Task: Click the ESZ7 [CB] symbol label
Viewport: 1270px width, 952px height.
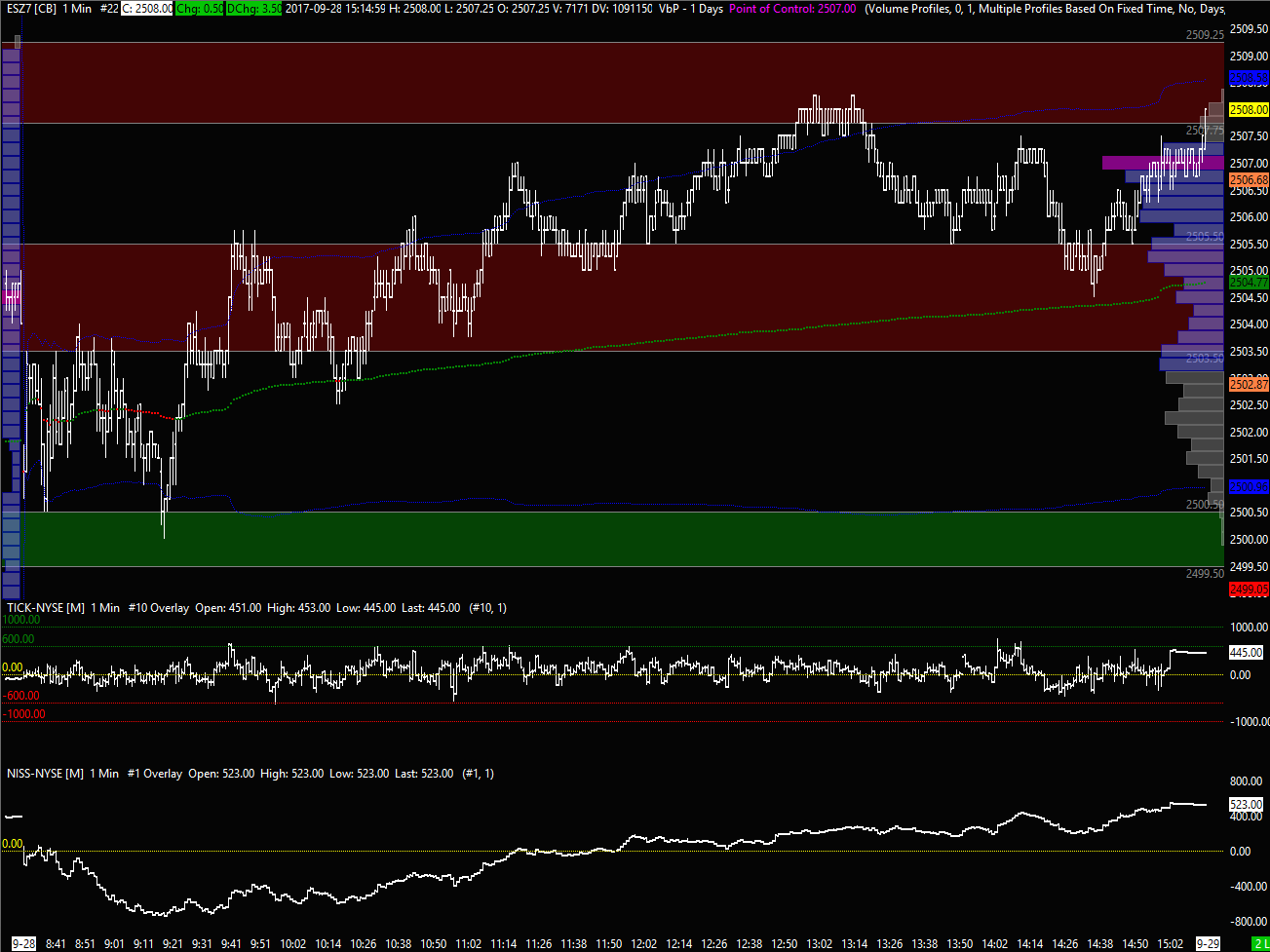Action: click(29, 8)
